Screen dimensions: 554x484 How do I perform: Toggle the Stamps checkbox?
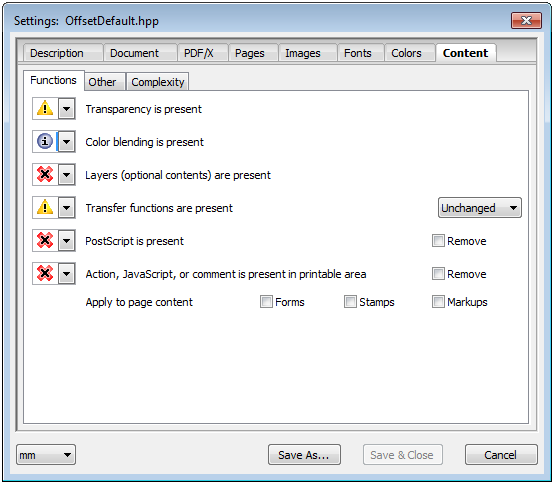pyautogui.click(x=350, y=302)
